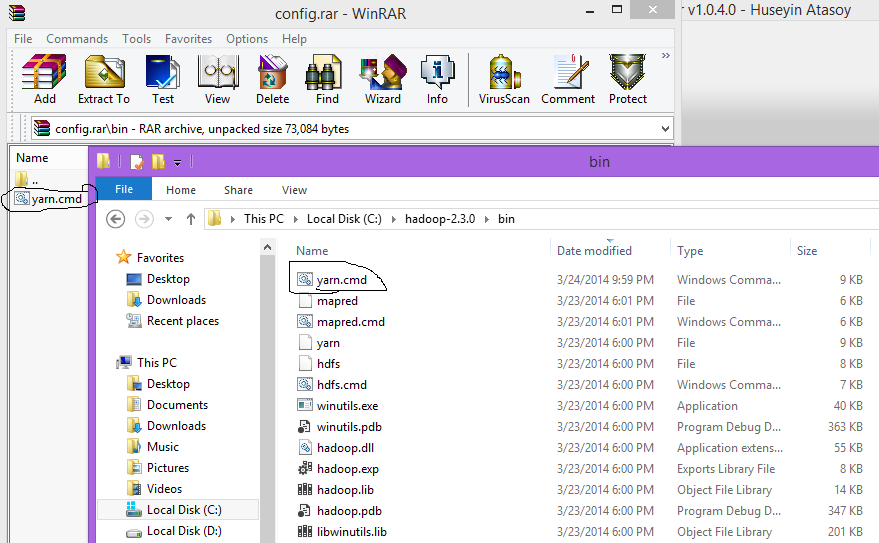
Task: Select yarn.cmd in the WinRAR list
Action: (x=48, y=199)
